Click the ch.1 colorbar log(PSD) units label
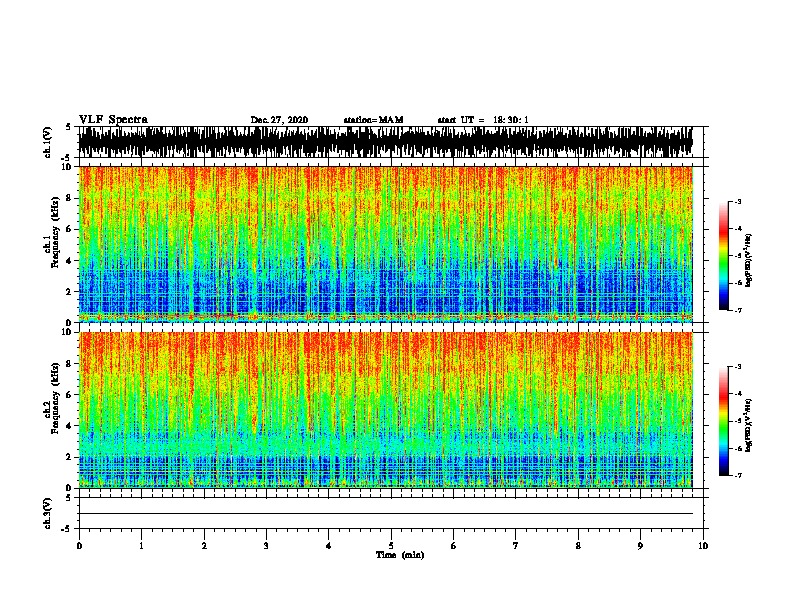The width and height of the screenshot is (792, 612). (749, 260)
